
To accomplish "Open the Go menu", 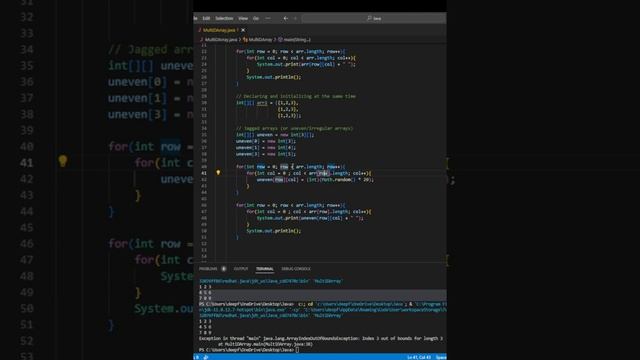I will 256,18.
